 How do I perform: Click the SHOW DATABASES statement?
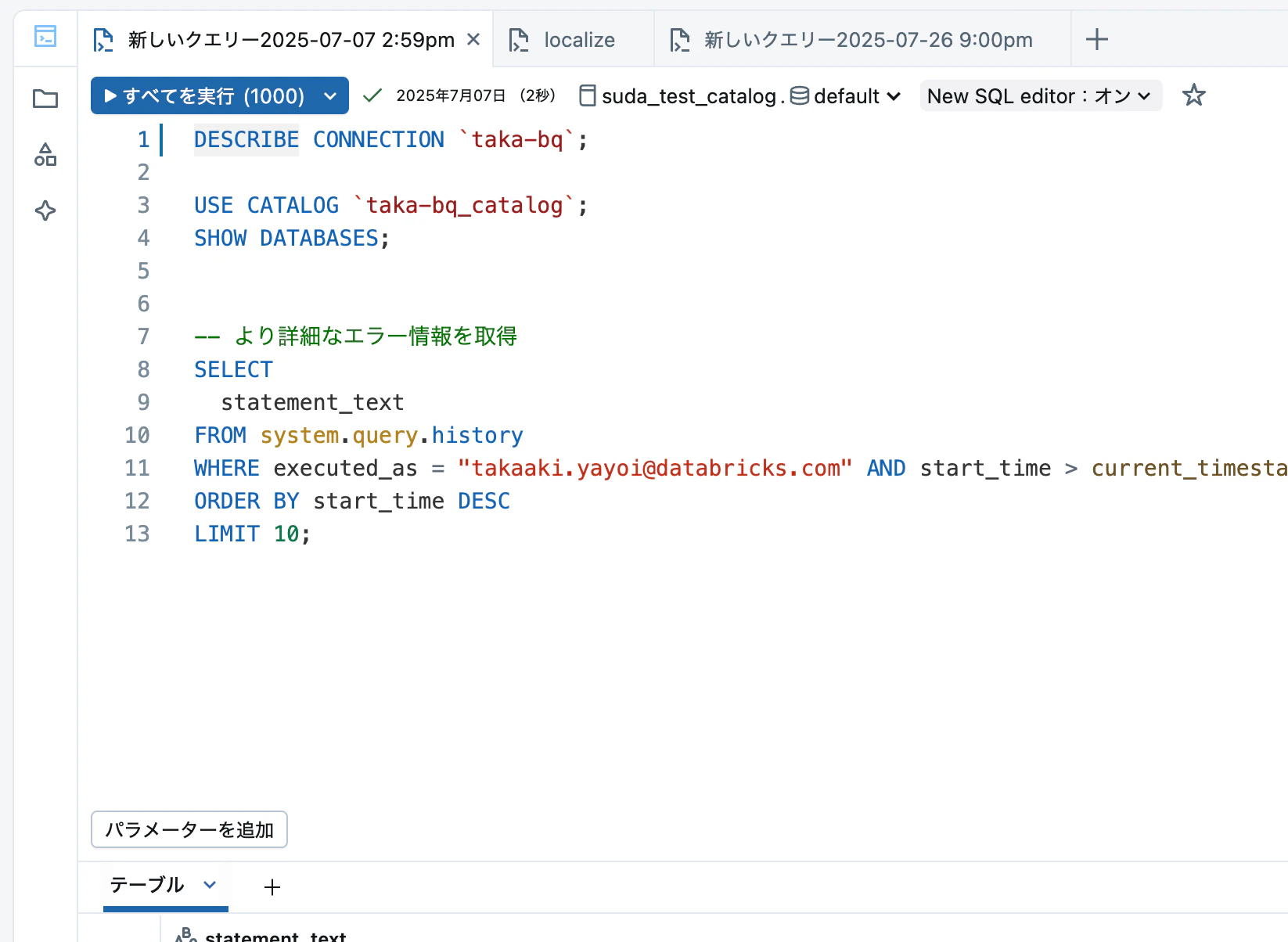292,238
